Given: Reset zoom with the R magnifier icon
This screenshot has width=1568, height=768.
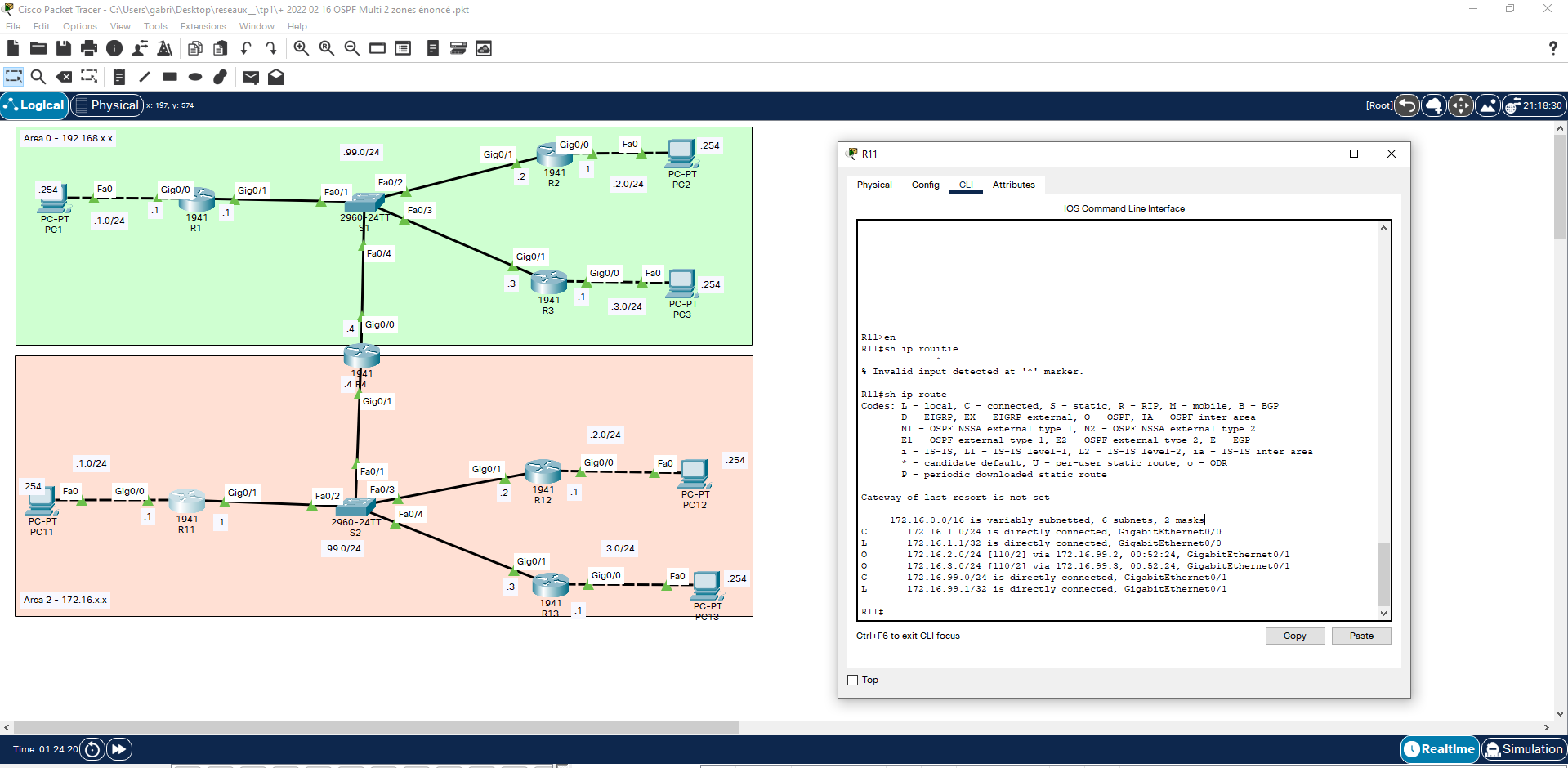Looking at the screenshot, I should click(x=327, y=48).
